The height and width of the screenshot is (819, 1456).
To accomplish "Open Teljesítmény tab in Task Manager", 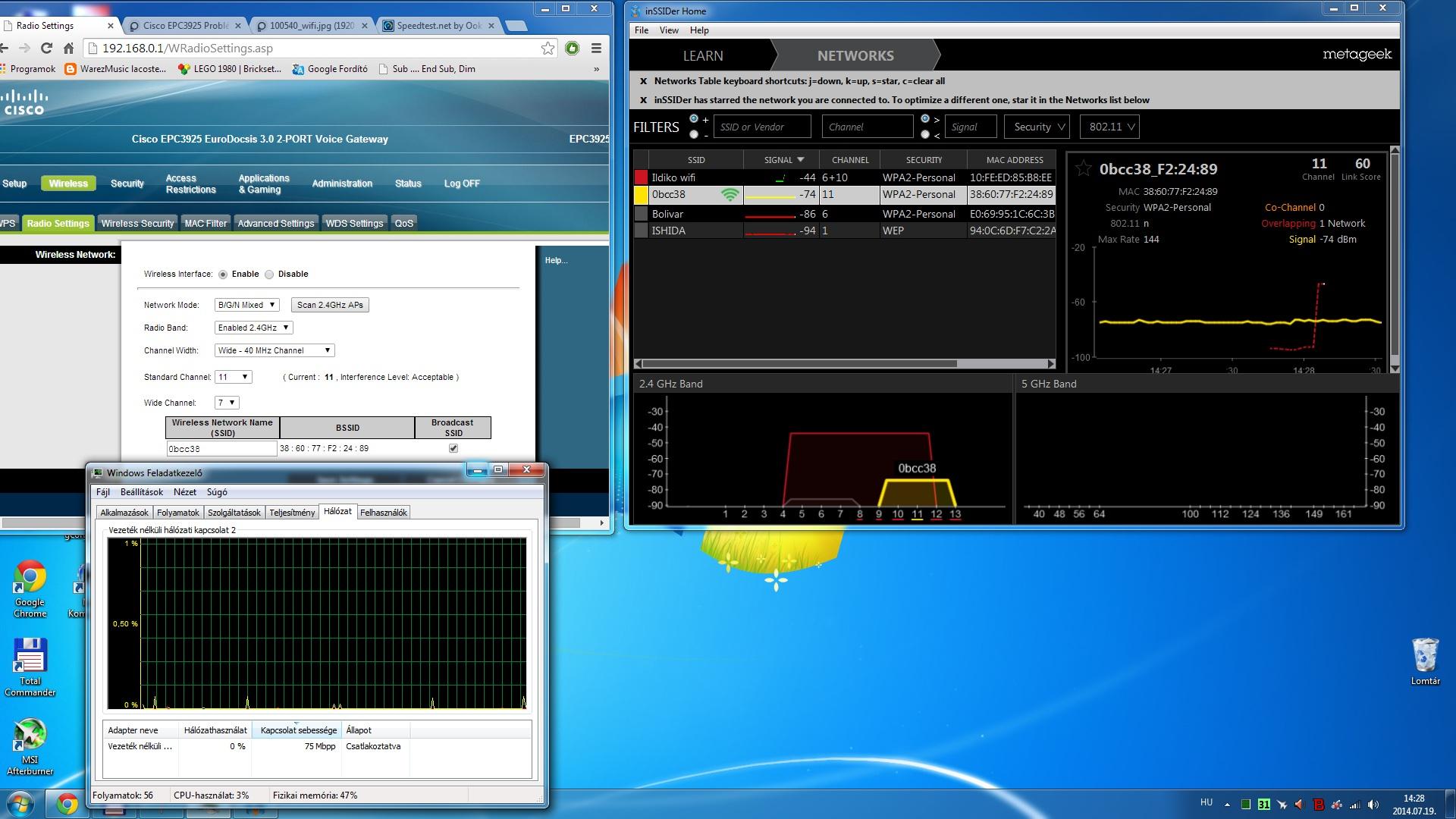I will pos(292,513).
